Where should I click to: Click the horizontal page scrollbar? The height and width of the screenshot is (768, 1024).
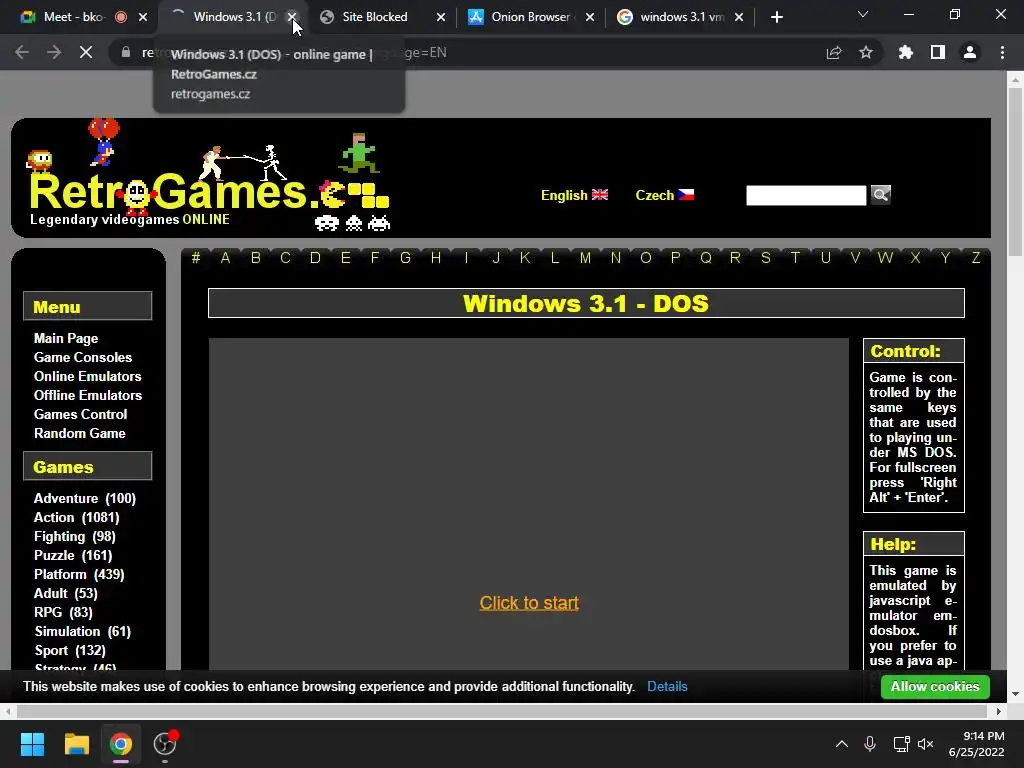tap(502, 711)
